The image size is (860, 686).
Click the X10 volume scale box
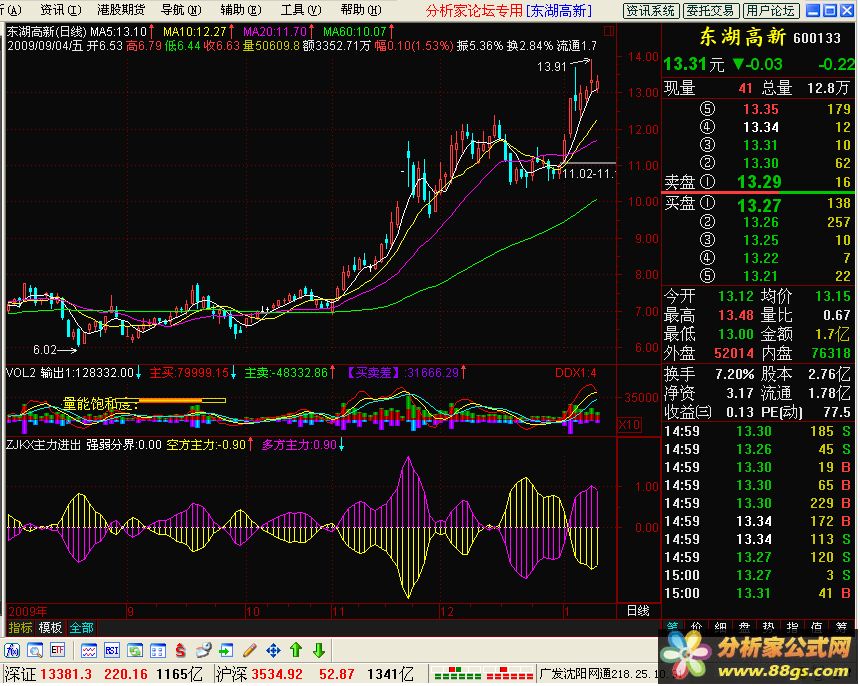[629, 424]
